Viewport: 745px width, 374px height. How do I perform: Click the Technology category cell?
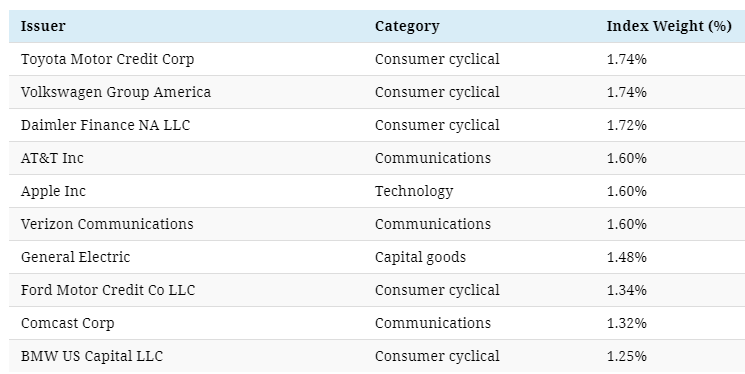(414, 191)
